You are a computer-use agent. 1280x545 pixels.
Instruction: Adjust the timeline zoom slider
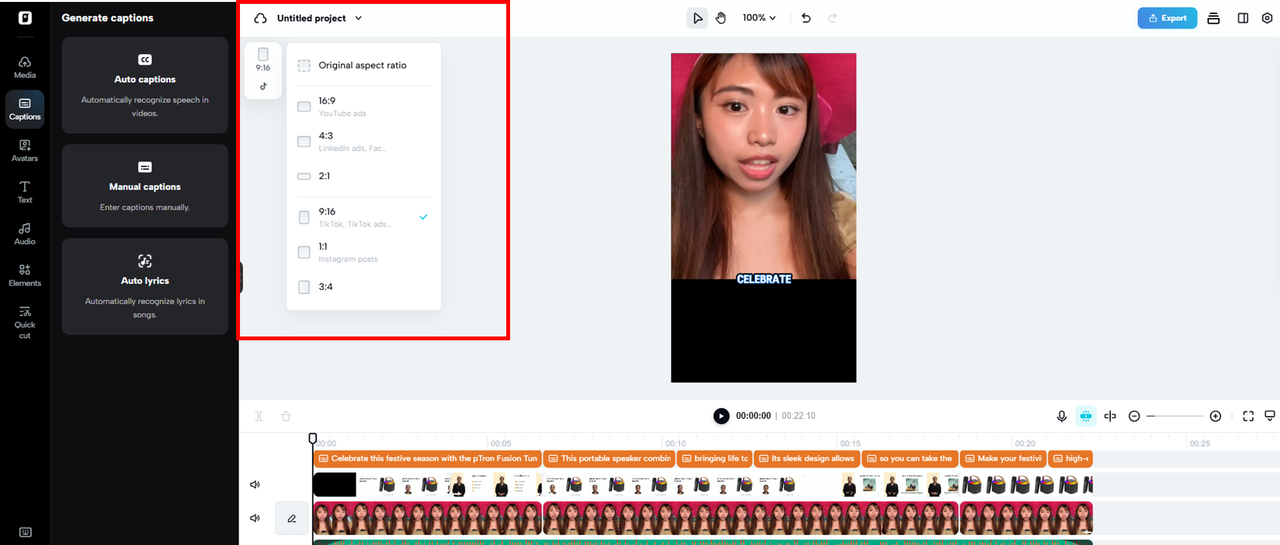click(x=1175, y=416)
